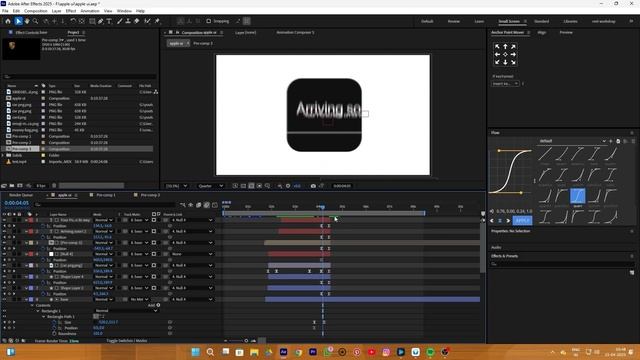
Task: Select the Pen tool
Action: coord(100,21)
